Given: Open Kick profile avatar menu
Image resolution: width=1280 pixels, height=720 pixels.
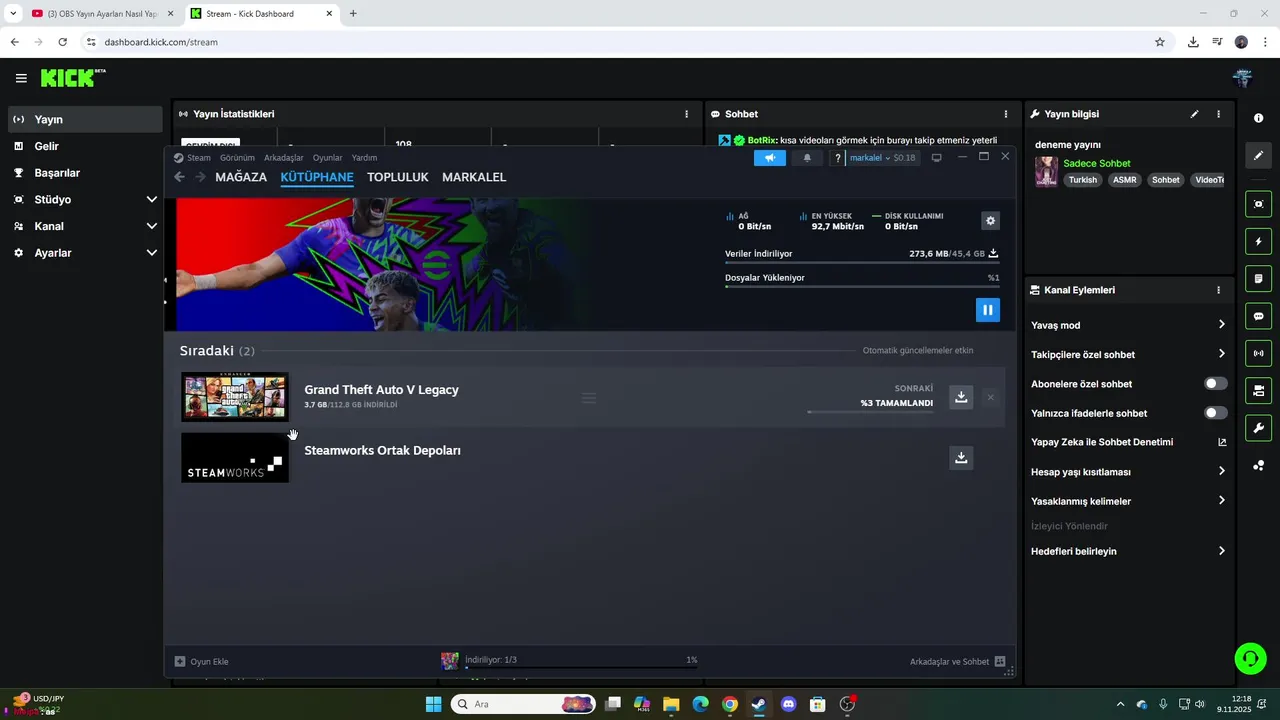Looking at the screenshot, I should coord(1242,78).
